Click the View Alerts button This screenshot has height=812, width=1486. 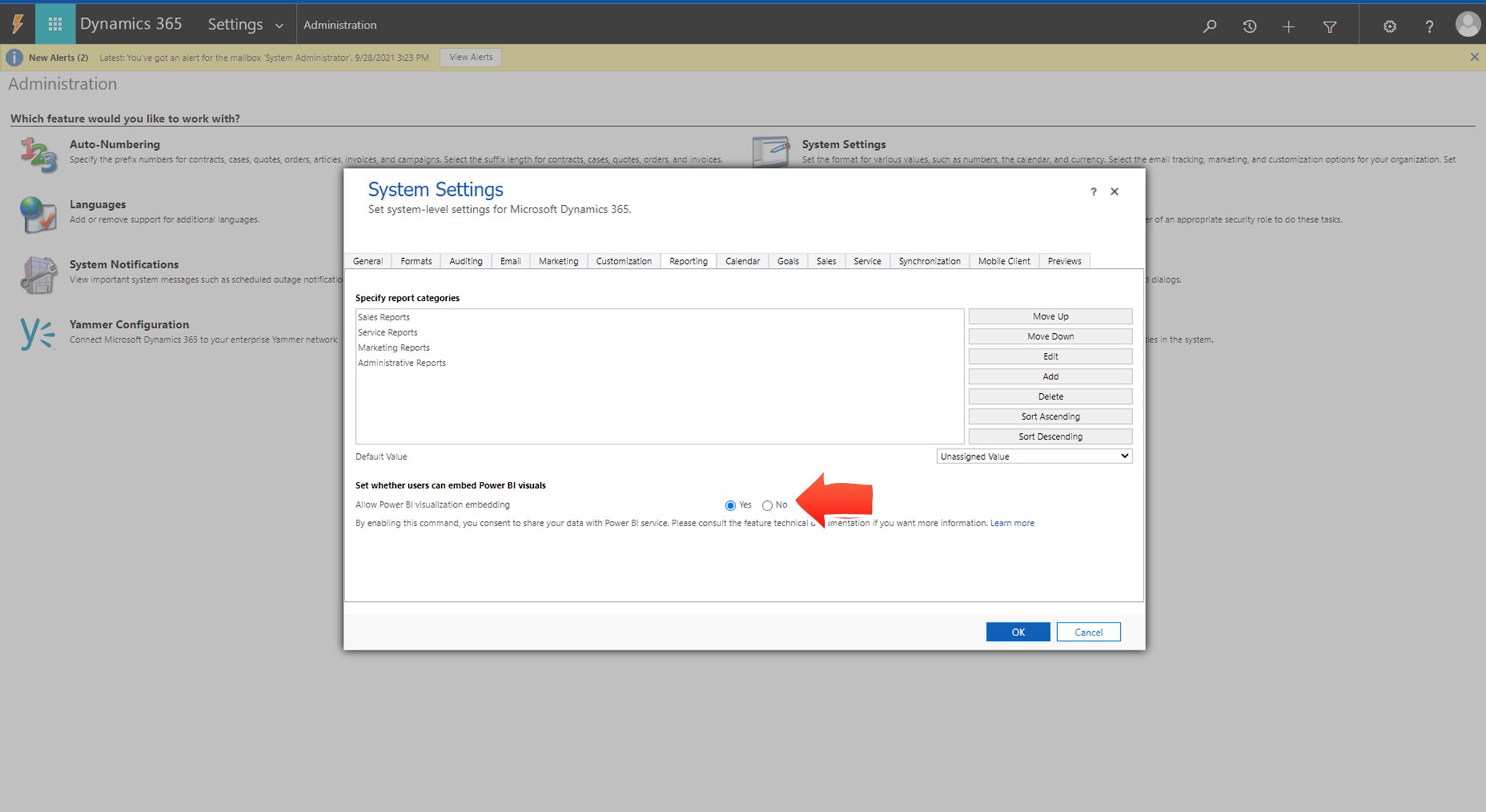click(470, 57)
